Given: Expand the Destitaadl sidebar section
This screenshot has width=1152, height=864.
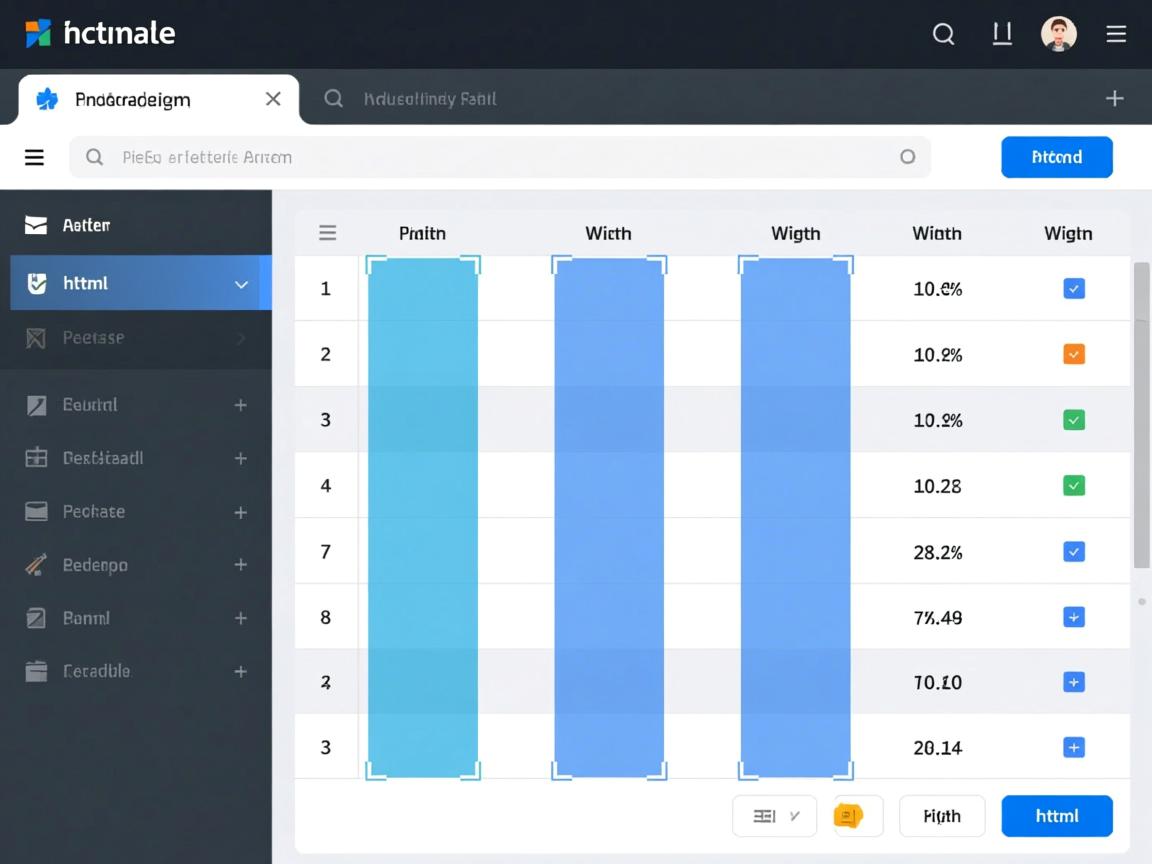Looking at the screenshot, I should click(240, 458).
